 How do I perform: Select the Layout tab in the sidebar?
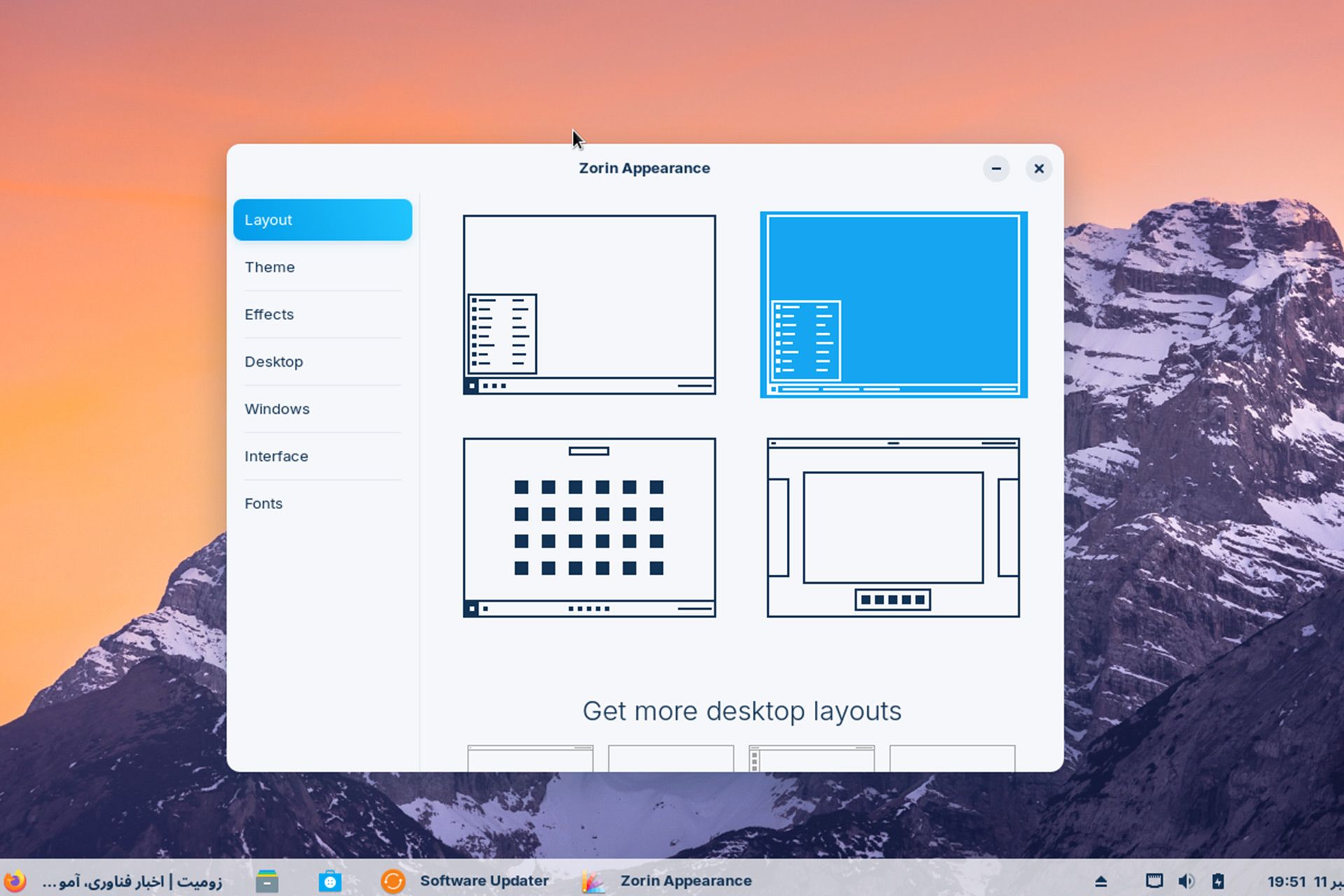tap(323, 220)
